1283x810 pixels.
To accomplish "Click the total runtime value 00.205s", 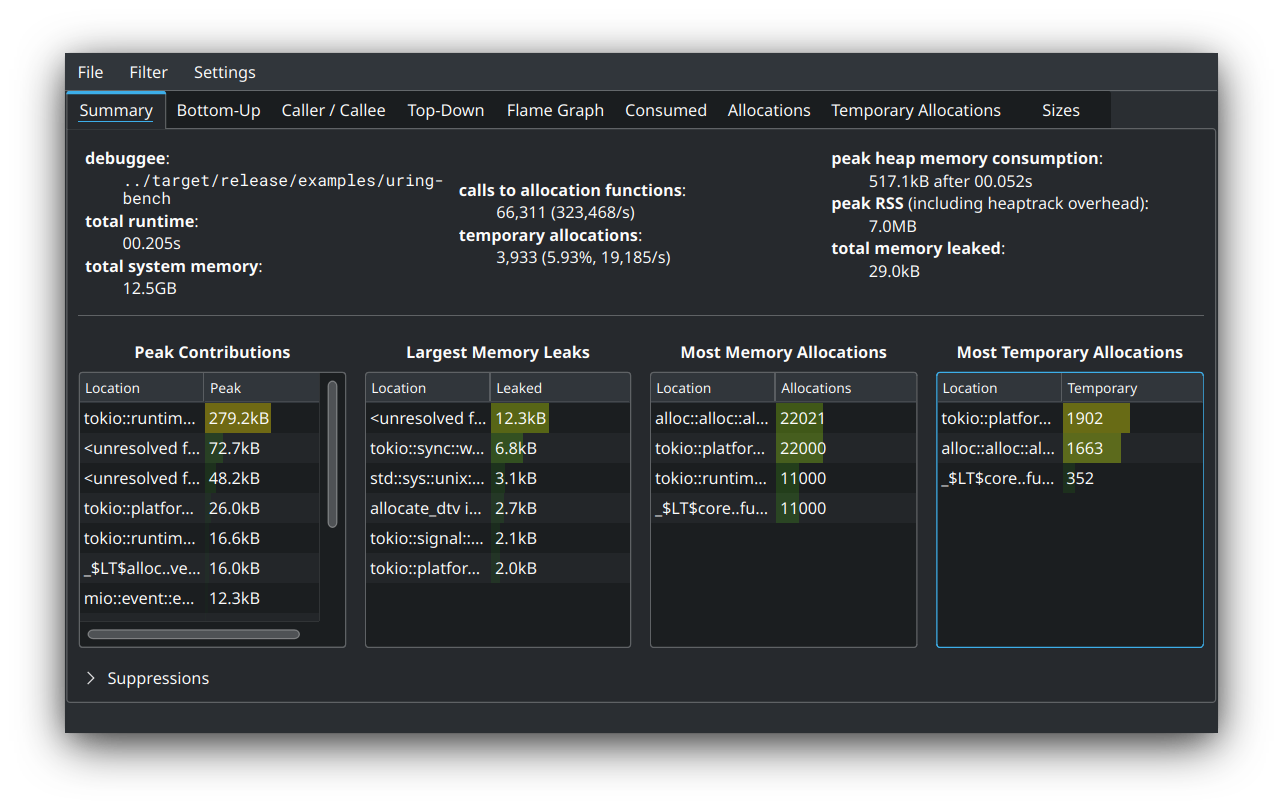I will 152,243.
